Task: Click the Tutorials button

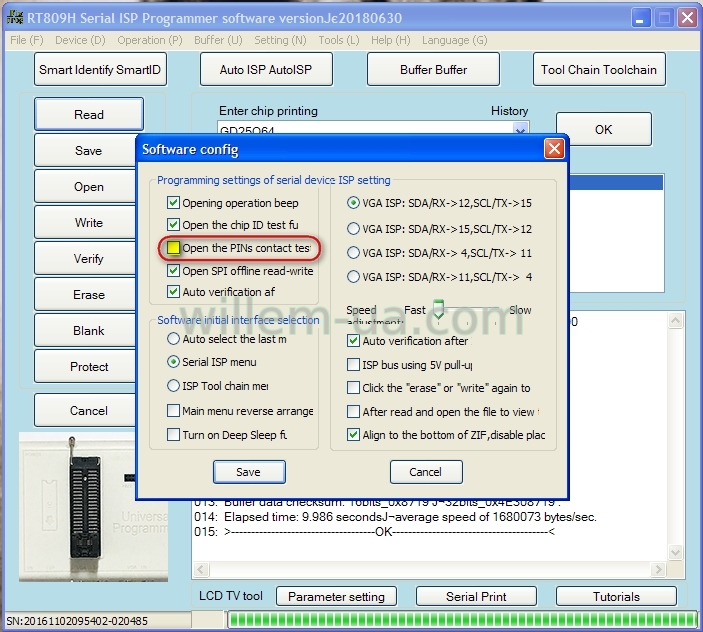Action: click(616, 596)
